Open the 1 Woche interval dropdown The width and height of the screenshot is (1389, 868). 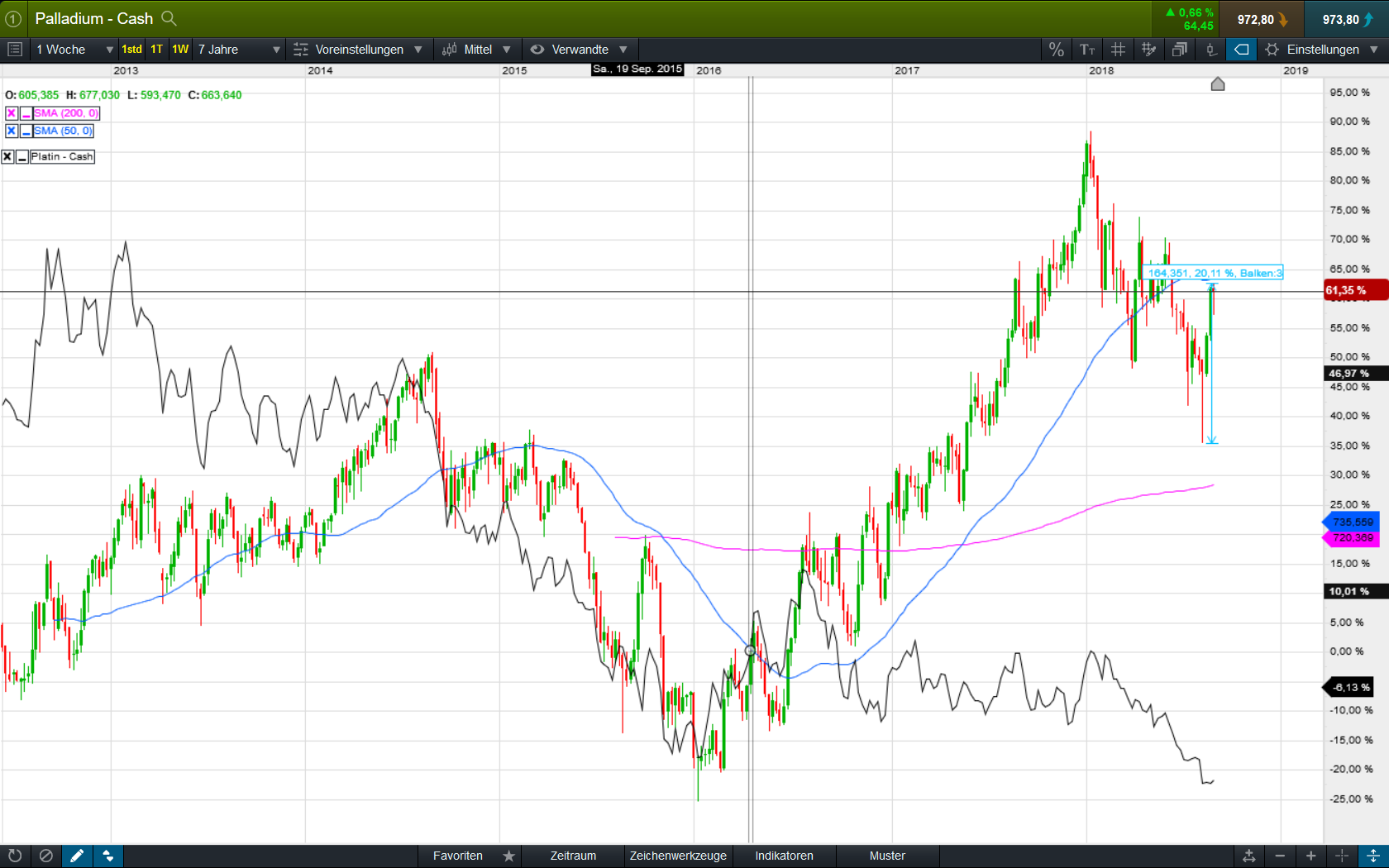click(x=74, y=50)
